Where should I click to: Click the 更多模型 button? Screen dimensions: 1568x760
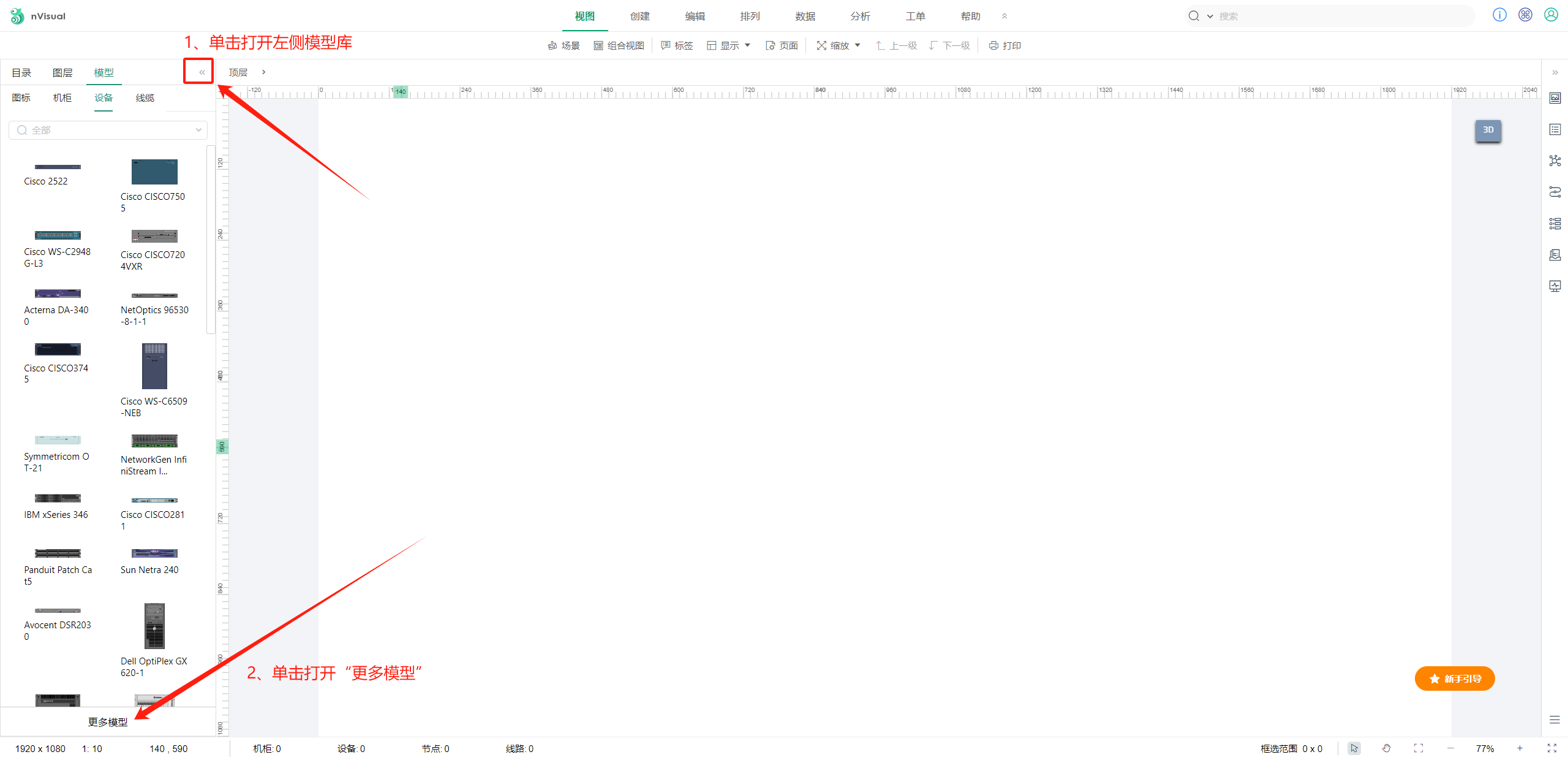(108, 722)
